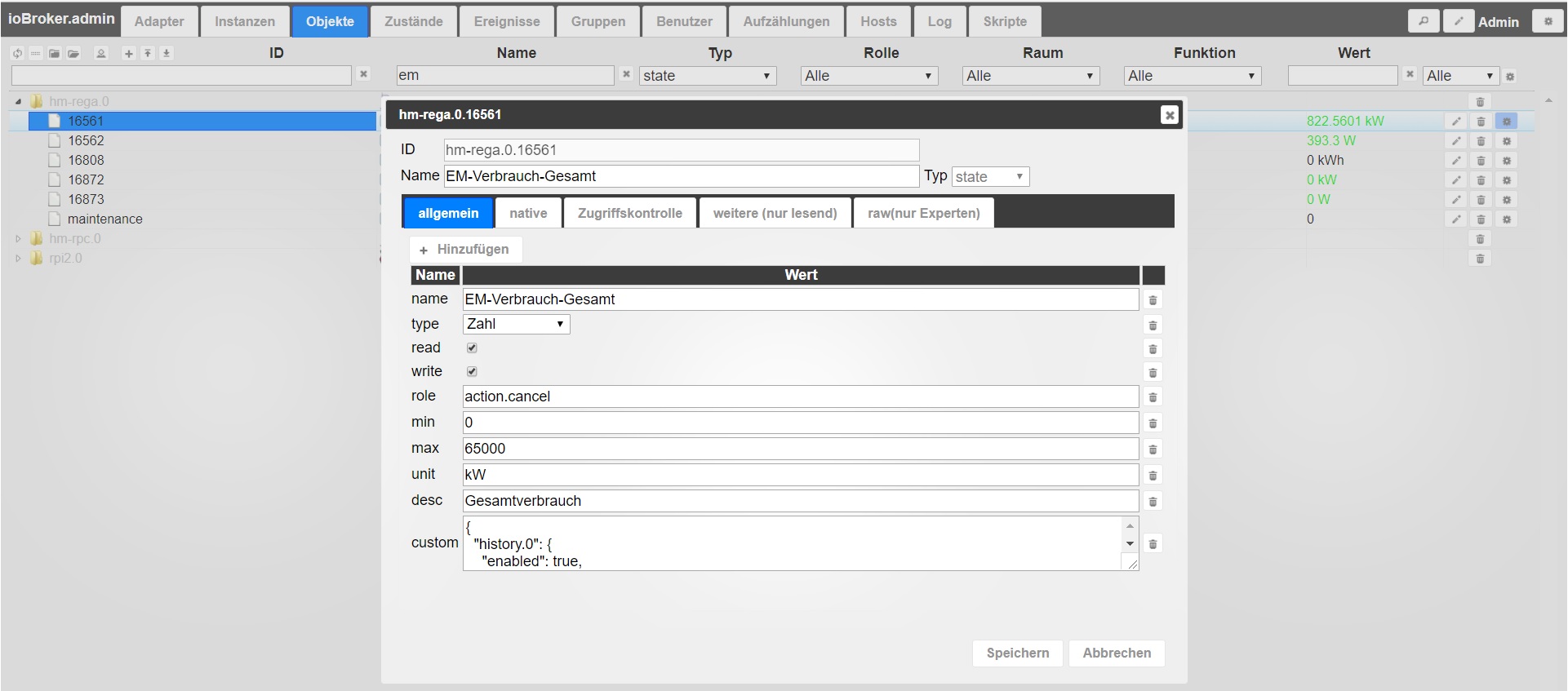Edit object with 393.3 W value

tap(1455, 141)
